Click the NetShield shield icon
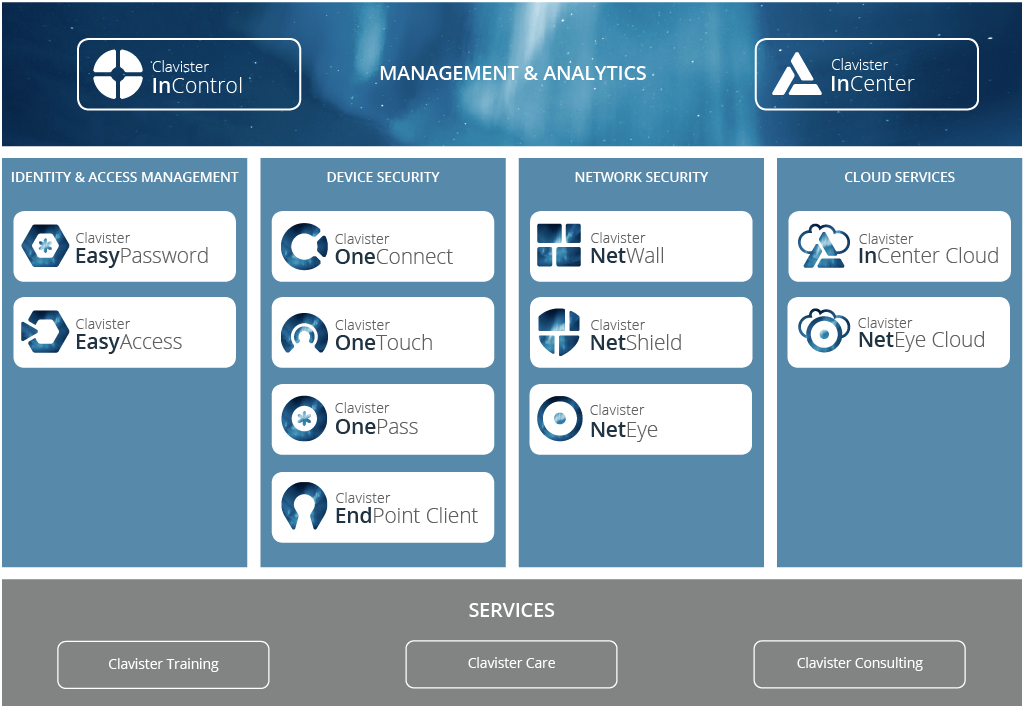This screenshot has width=1024, height=706. point(559,332)
